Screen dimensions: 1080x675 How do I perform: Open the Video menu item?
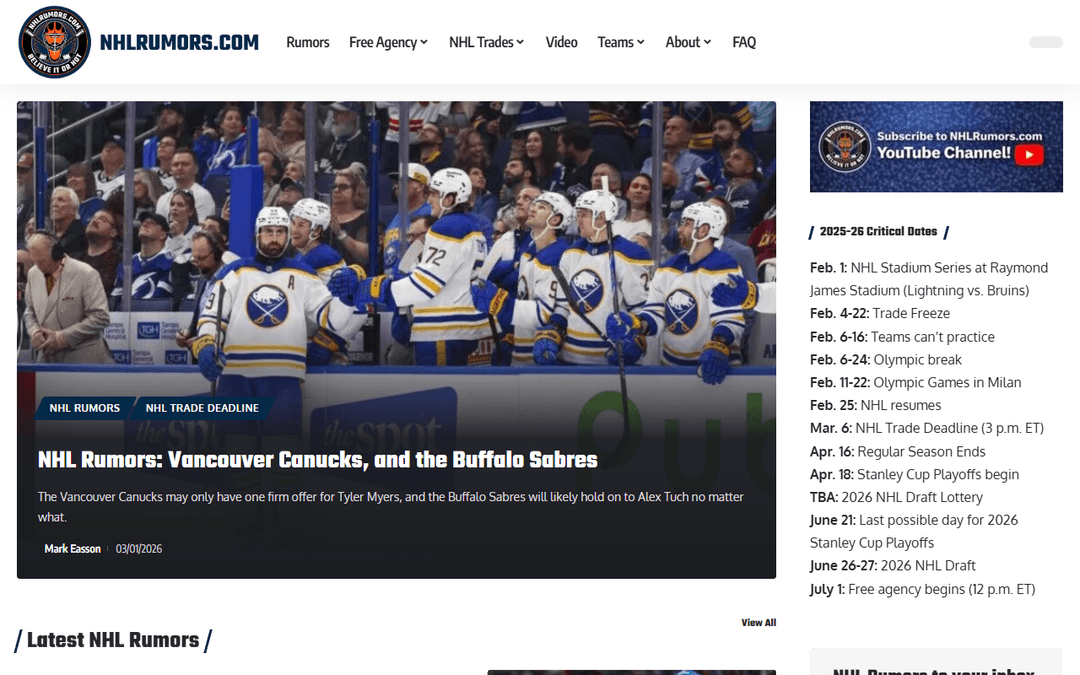point(561,43)
